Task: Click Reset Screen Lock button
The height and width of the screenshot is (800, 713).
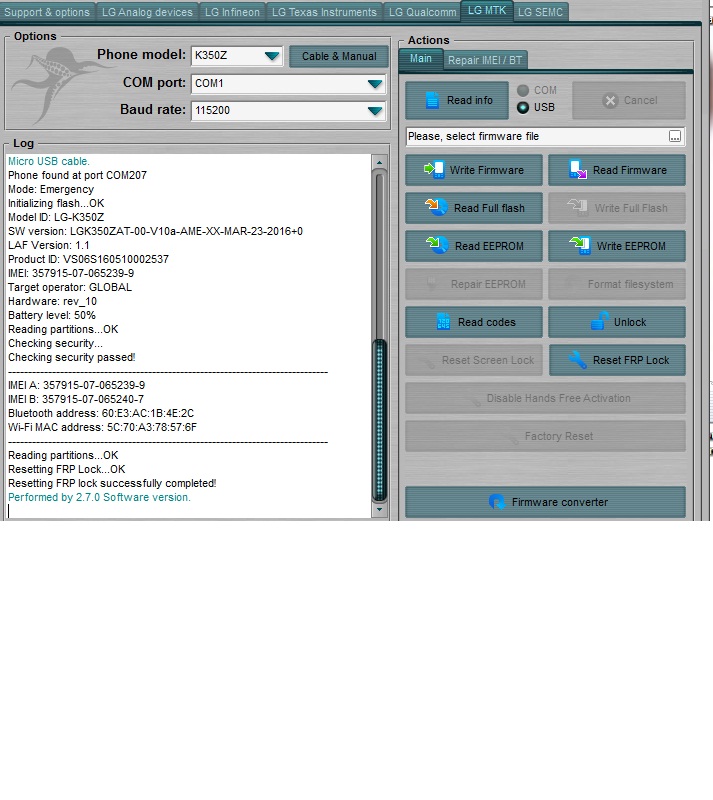Action: (x=474, y=360)
